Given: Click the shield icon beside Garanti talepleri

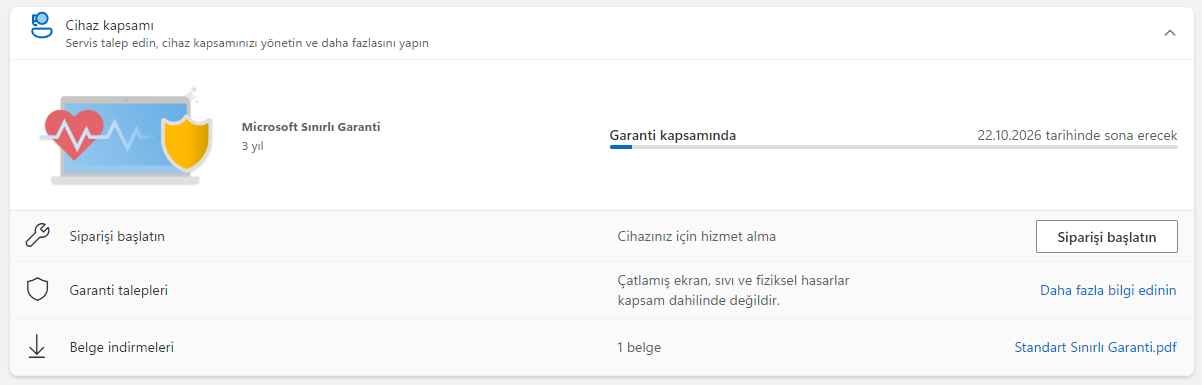Looking at the screenshot, I should tap(37, 290).
